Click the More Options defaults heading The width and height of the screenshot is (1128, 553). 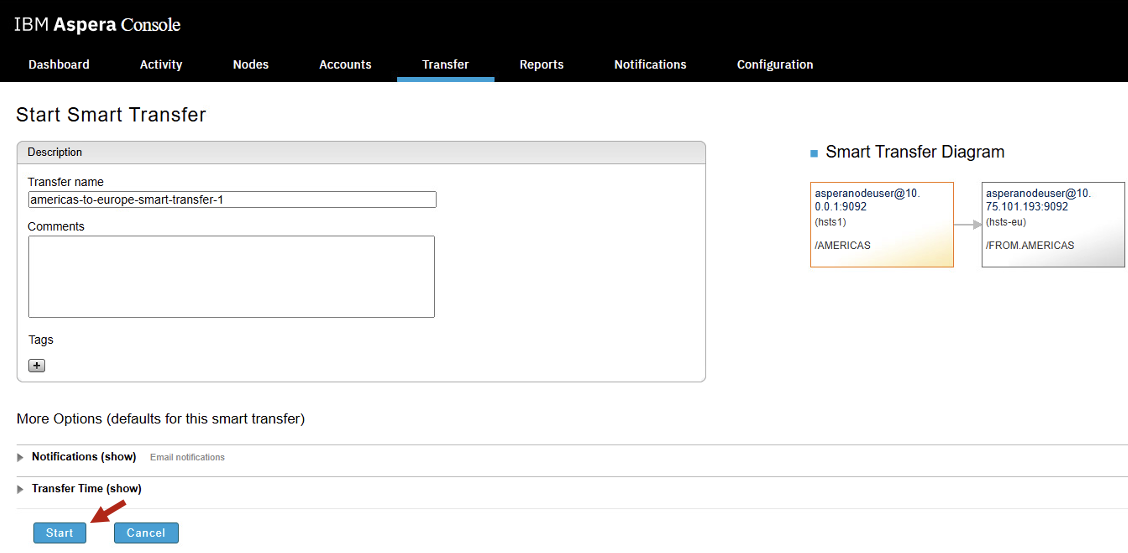click(x=160, y=419)
